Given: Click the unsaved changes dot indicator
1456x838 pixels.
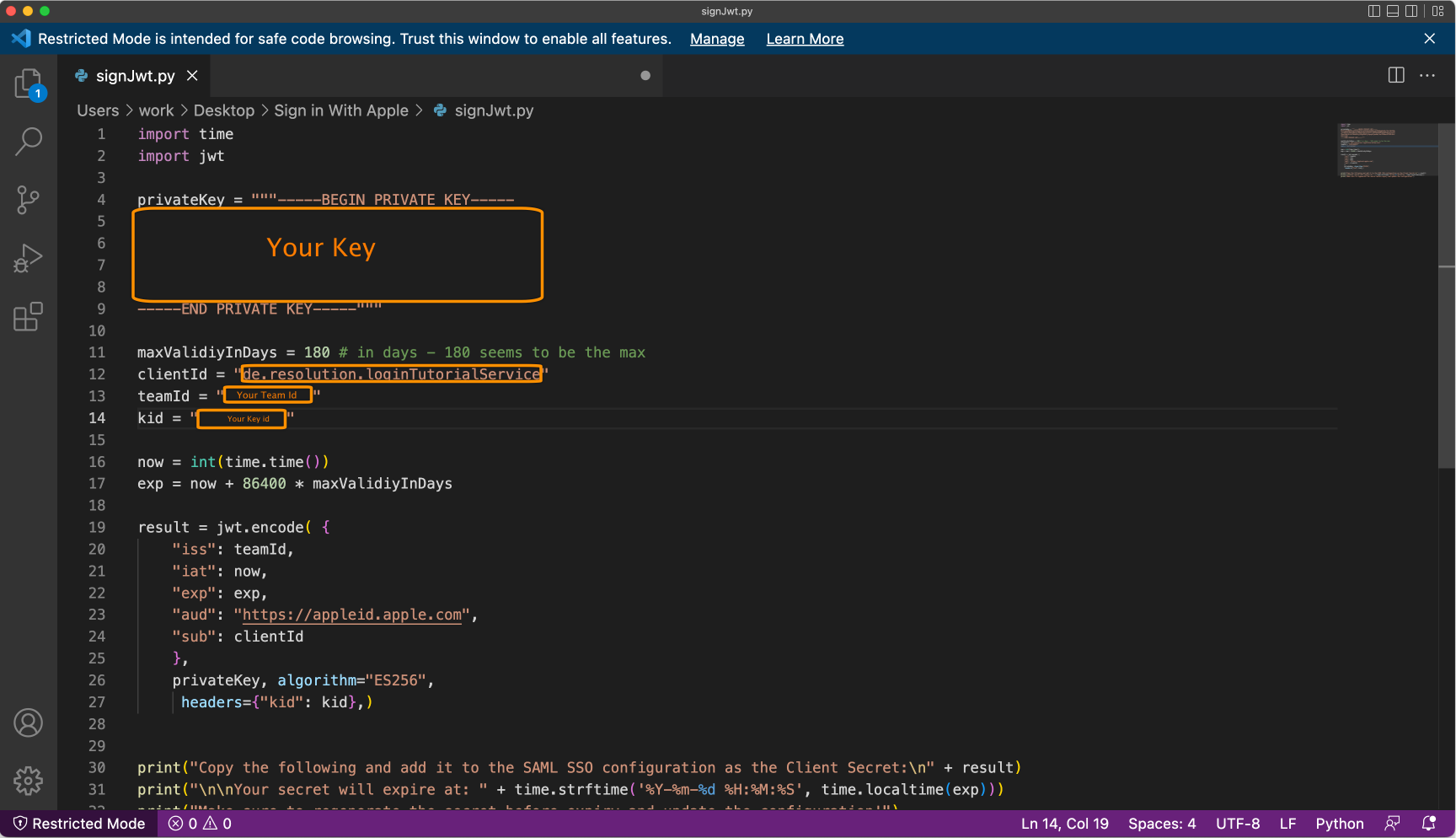Looking at the screenshot, I should [x=645, y=76].
